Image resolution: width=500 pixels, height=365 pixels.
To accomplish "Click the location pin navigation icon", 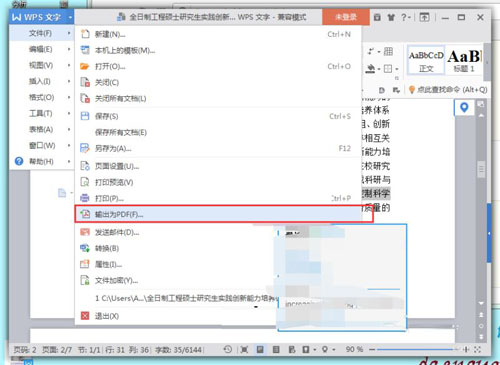I will pyautogui.click(x=464, y=108).
